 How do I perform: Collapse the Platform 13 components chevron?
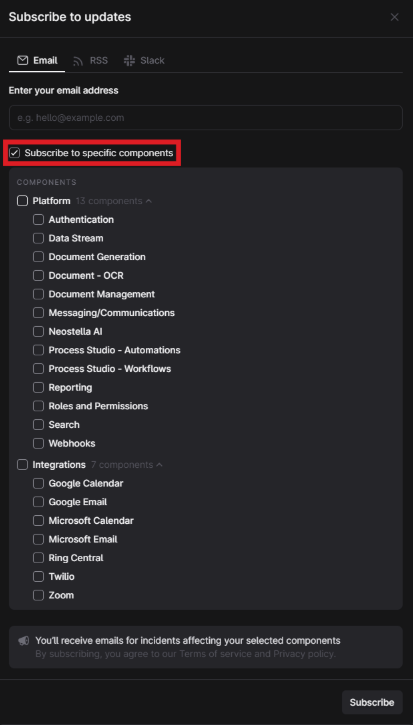pyautogui.click(x=148, y=201)
